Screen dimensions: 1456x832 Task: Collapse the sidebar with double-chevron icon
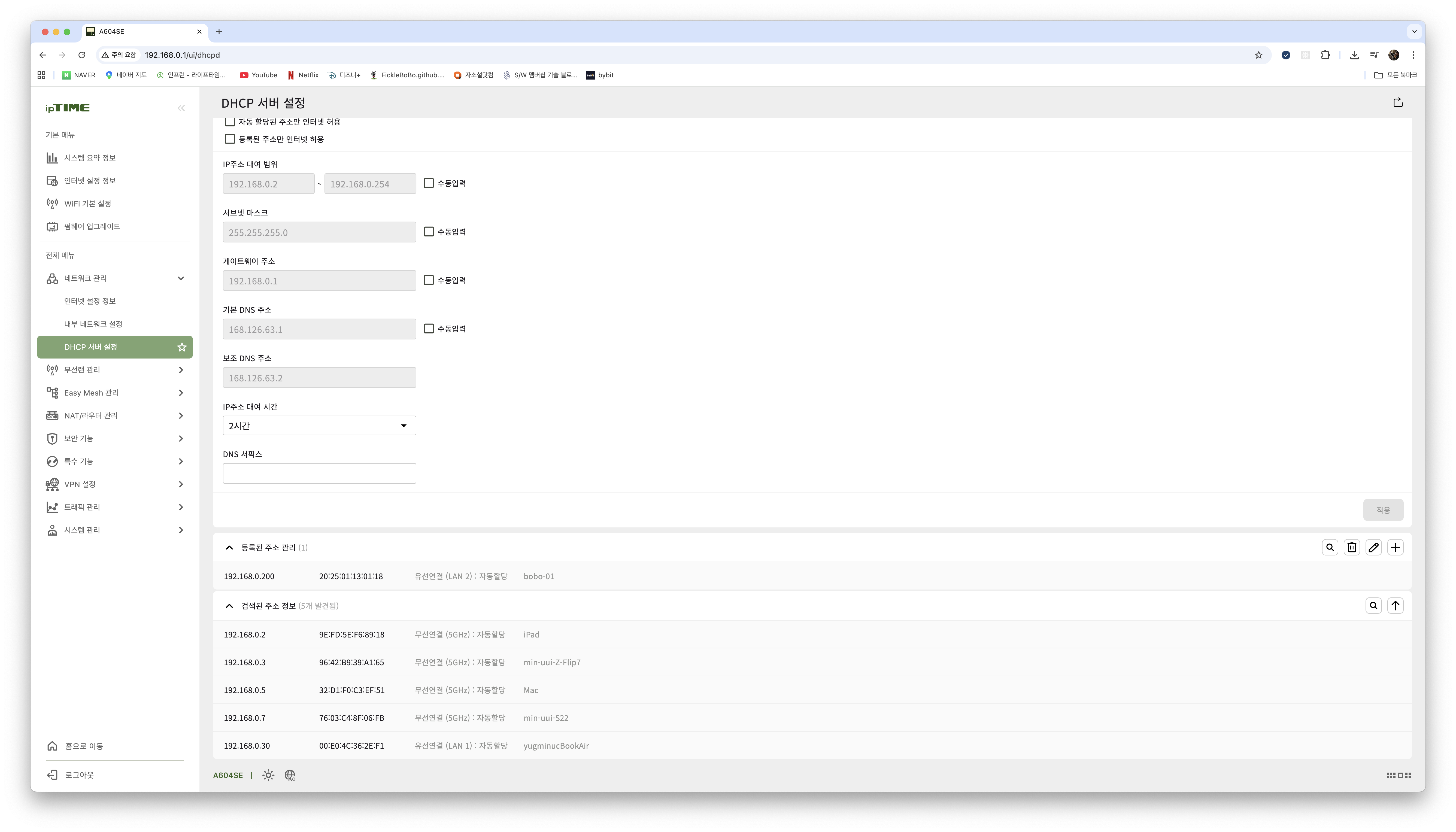click(x=181, y=108)
